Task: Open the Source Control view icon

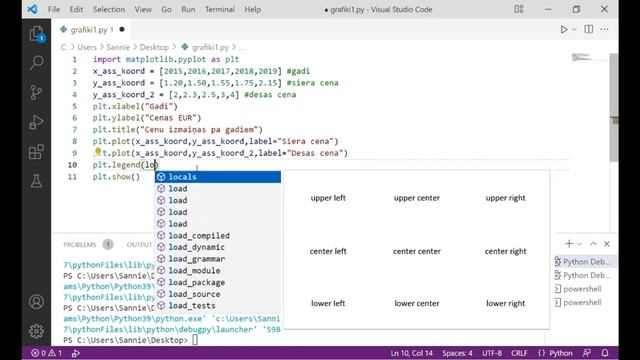Action: [36, 92]
